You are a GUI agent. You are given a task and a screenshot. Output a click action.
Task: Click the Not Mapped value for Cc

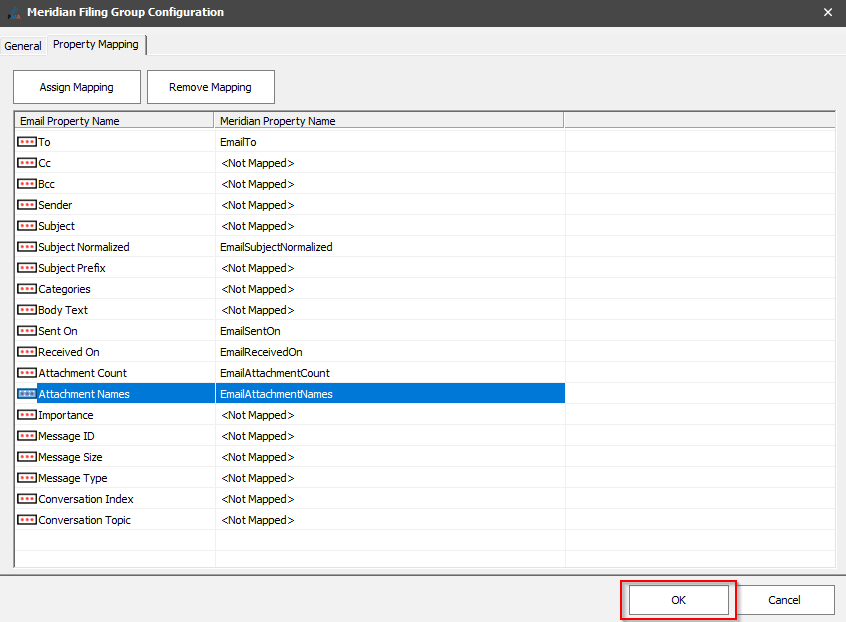coord(258,163)
